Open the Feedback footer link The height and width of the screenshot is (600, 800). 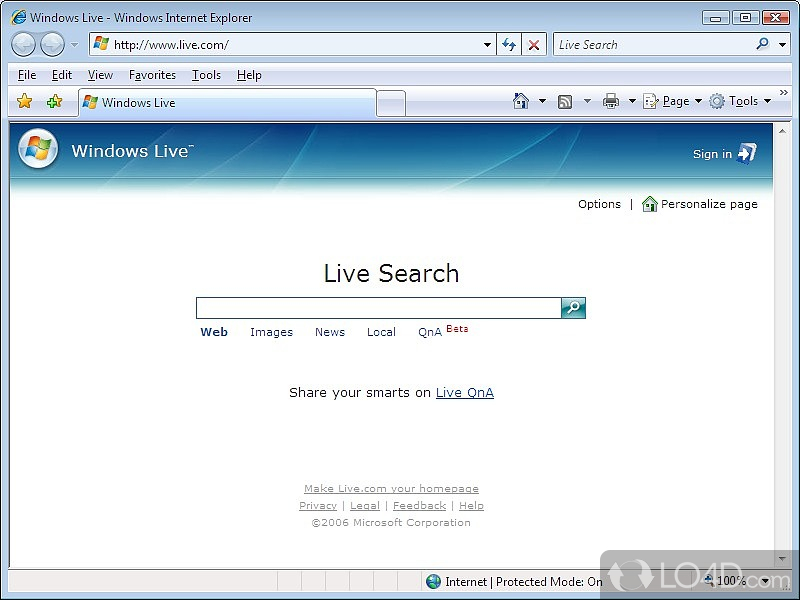419,506
